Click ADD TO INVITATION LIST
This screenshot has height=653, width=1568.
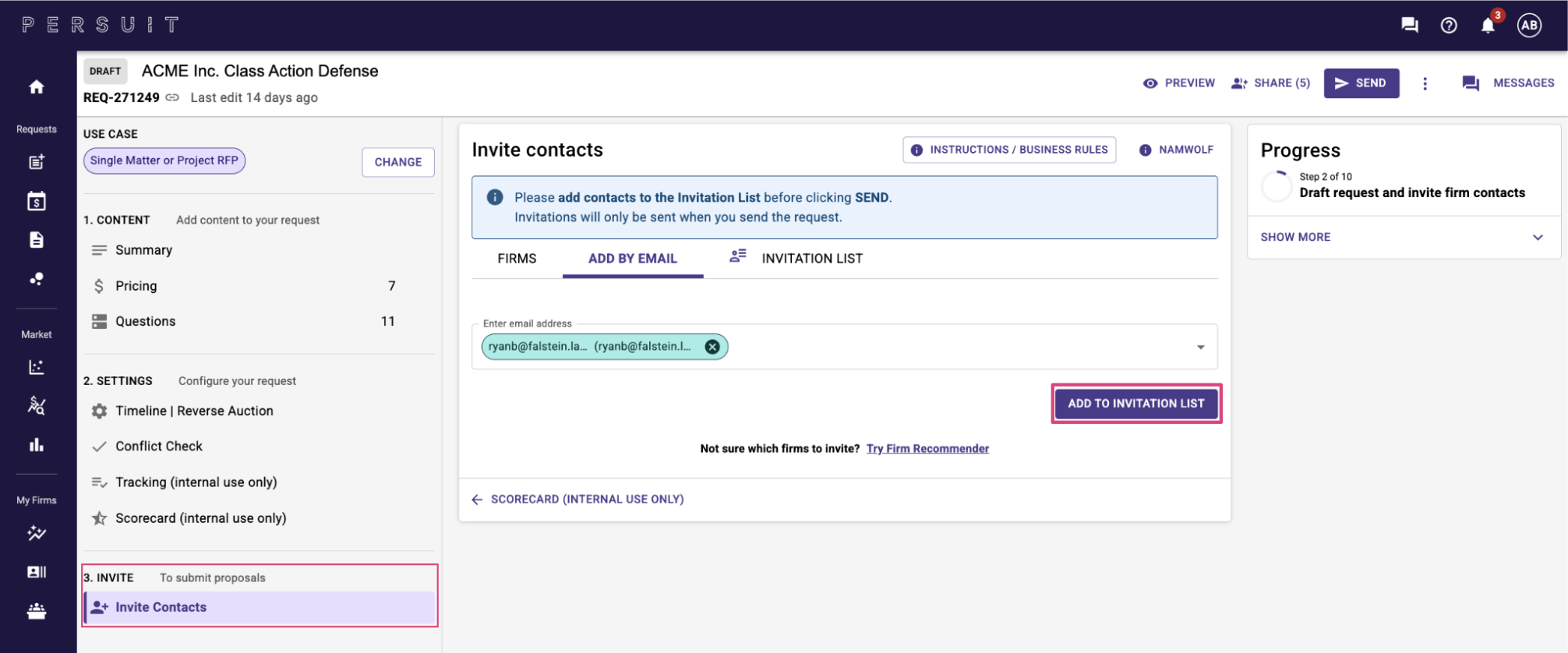tap(1136, 404)
